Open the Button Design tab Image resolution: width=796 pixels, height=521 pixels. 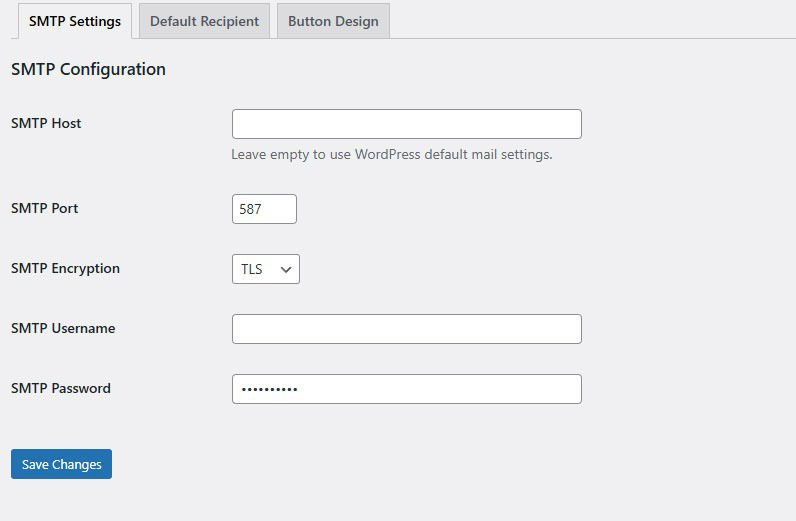(333, 21)
